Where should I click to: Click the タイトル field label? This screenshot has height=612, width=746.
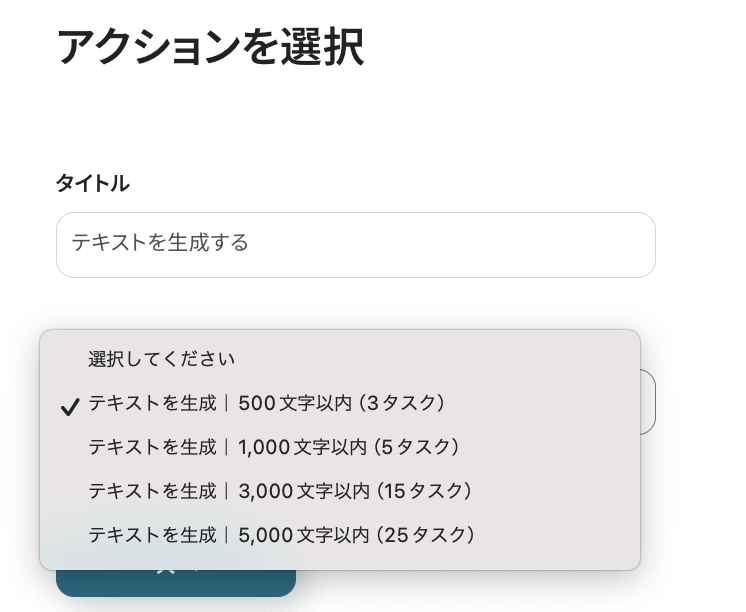click(x=92, y=183)
